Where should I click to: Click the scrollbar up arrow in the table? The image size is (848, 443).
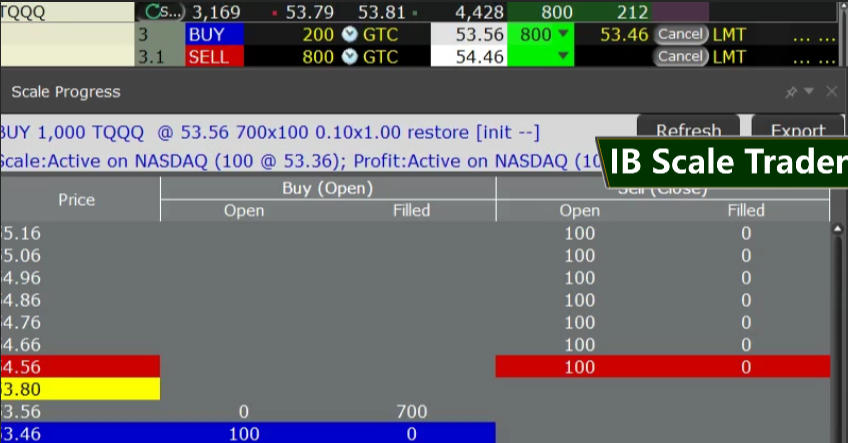(x=838, y=229)
